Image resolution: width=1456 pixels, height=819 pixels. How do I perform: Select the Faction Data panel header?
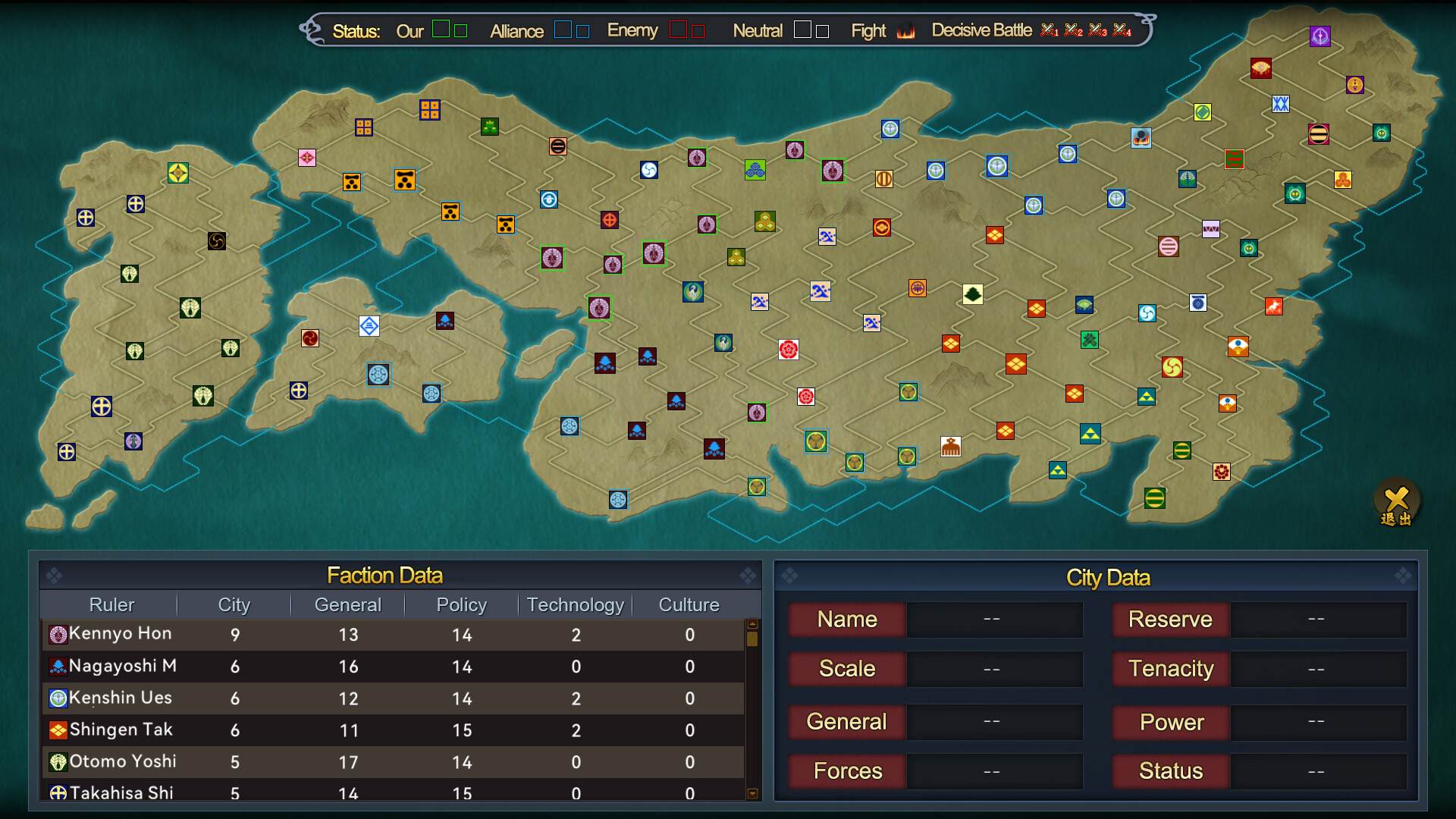tap(384, 575)
